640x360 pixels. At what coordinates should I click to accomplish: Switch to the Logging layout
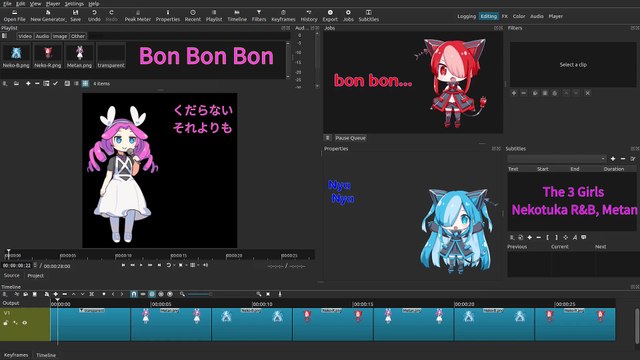(x=467, y=16)
